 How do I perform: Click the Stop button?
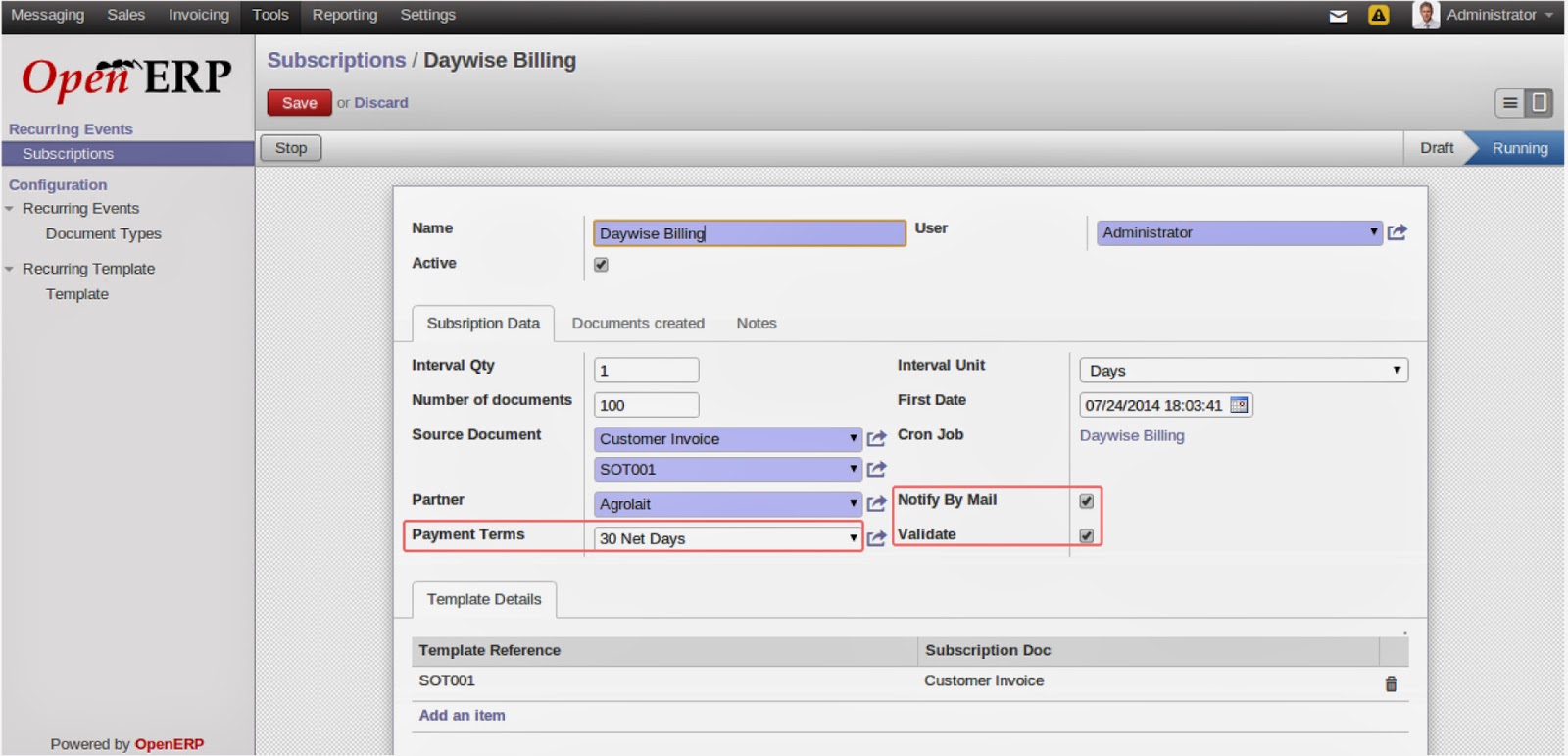291,148
